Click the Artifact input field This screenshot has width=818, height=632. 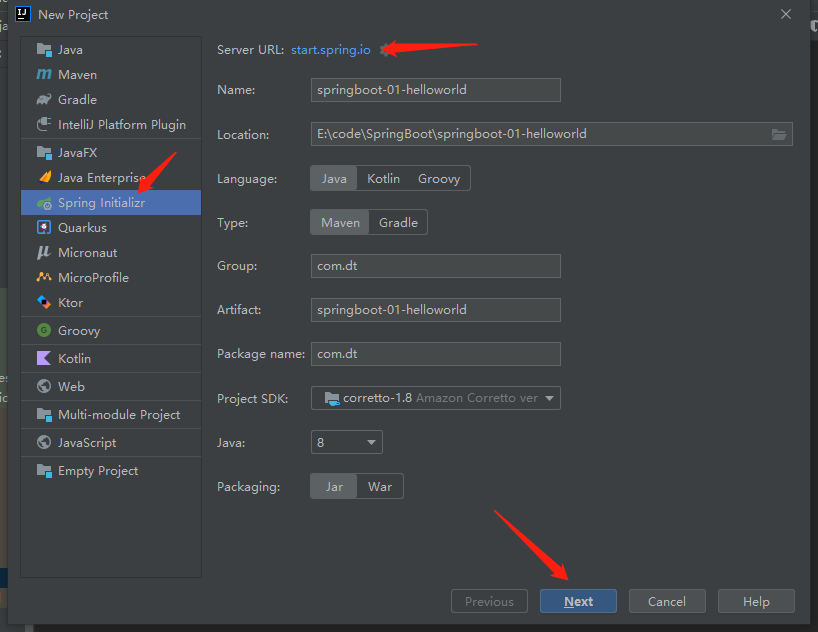click(436, 310)
